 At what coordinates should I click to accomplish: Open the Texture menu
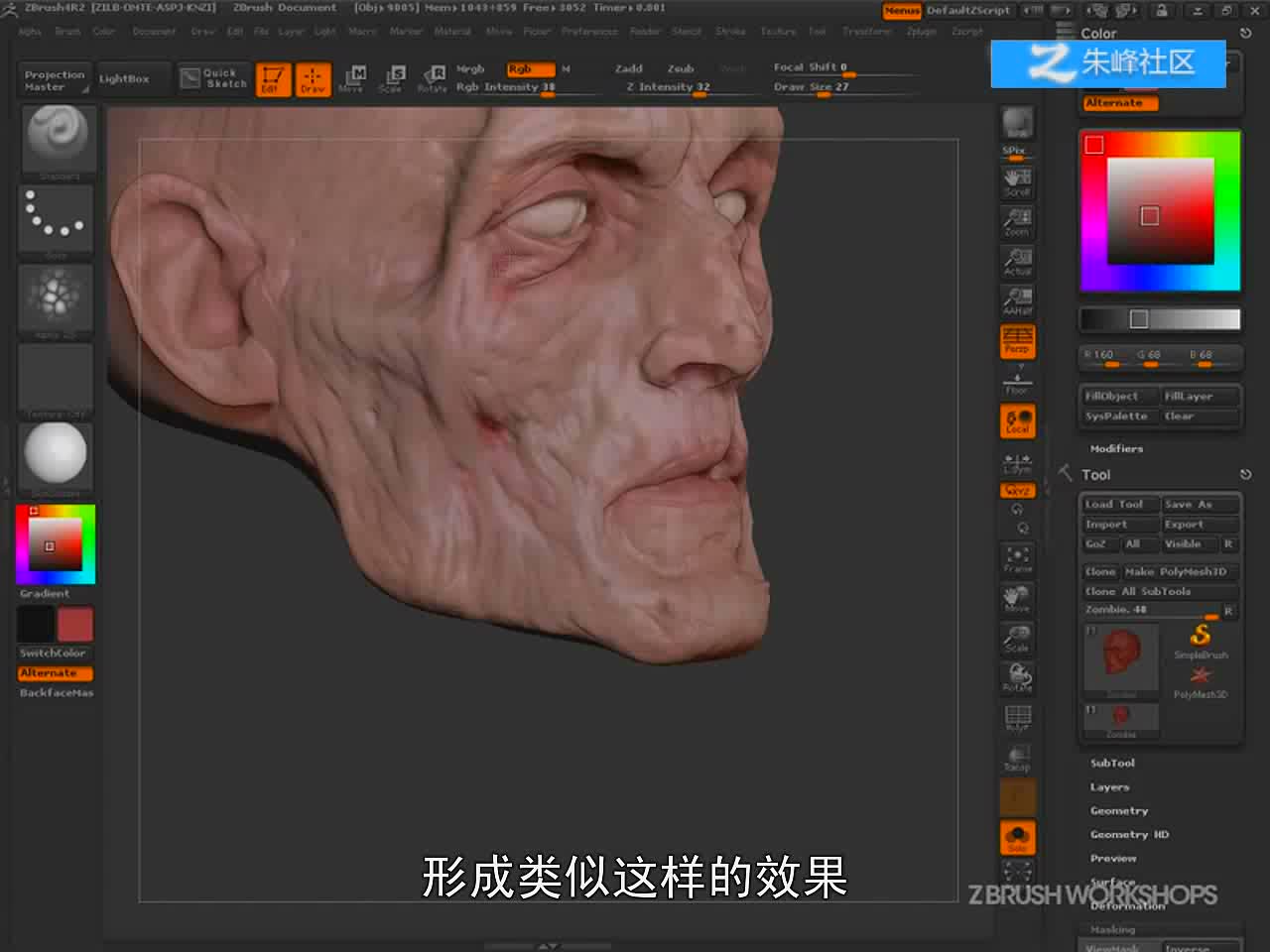pyautogui.click(x=778, y=32)
